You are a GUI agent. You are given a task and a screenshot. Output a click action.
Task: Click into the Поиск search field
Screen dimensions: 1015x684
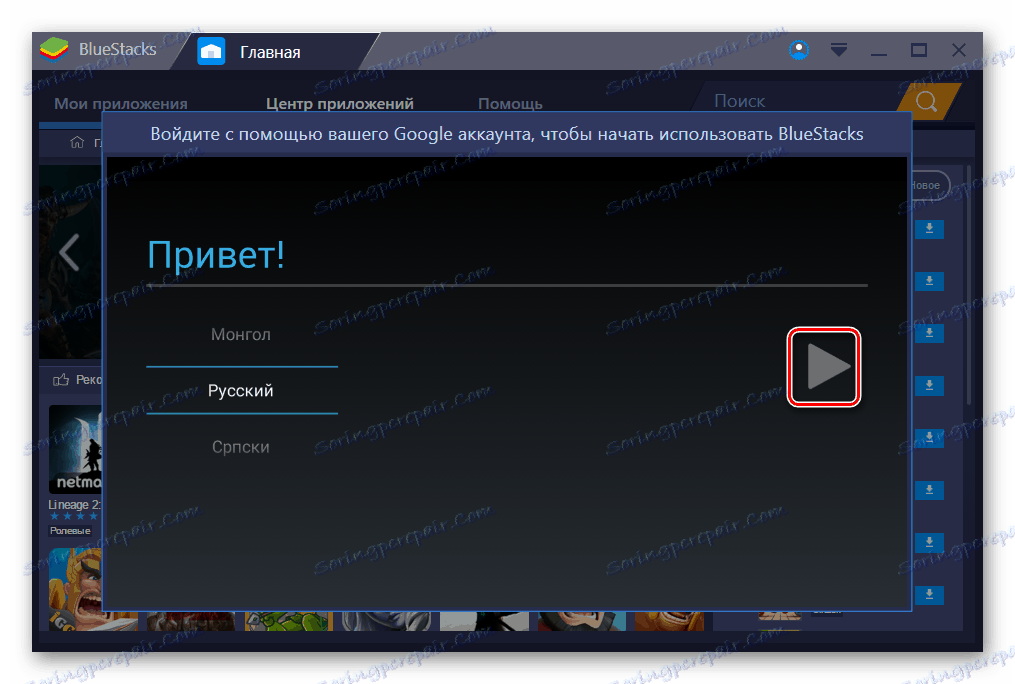tap(796, 102)
